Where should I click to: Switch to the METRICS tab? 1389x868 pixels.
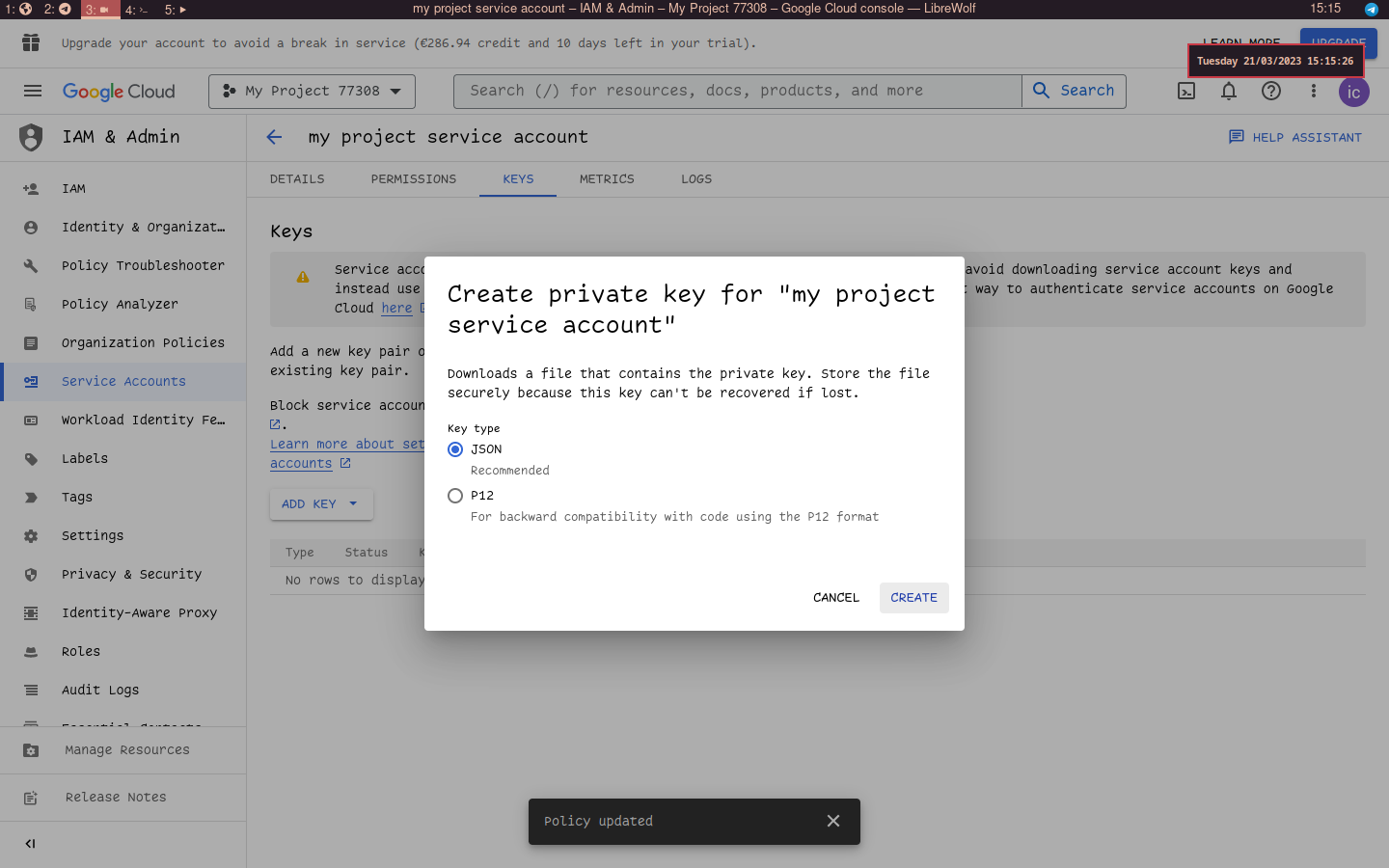pyautogui.click(x=607, y=179)
